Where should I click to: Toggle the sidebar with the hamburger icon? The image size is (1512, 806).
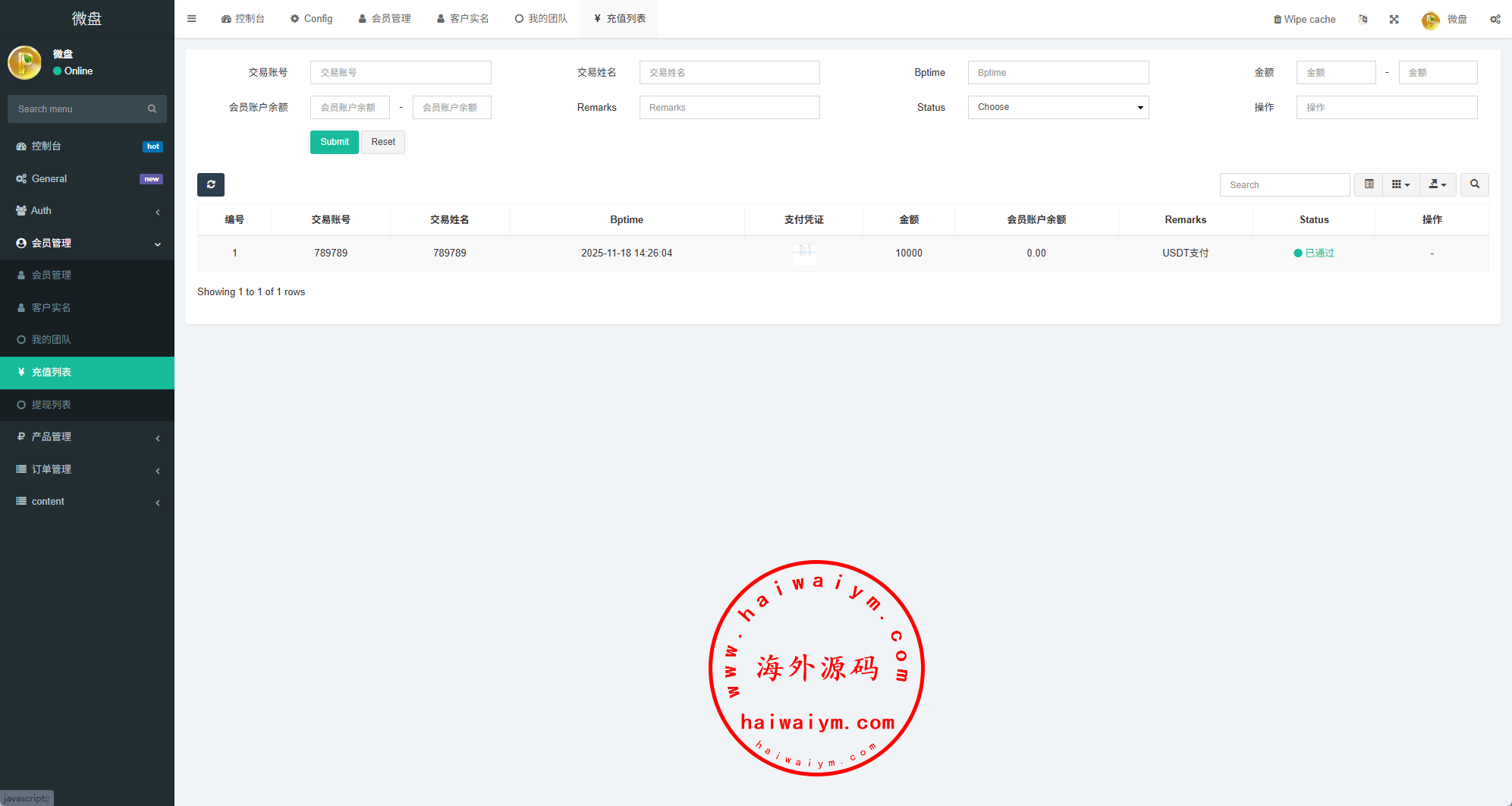point(192,19)
